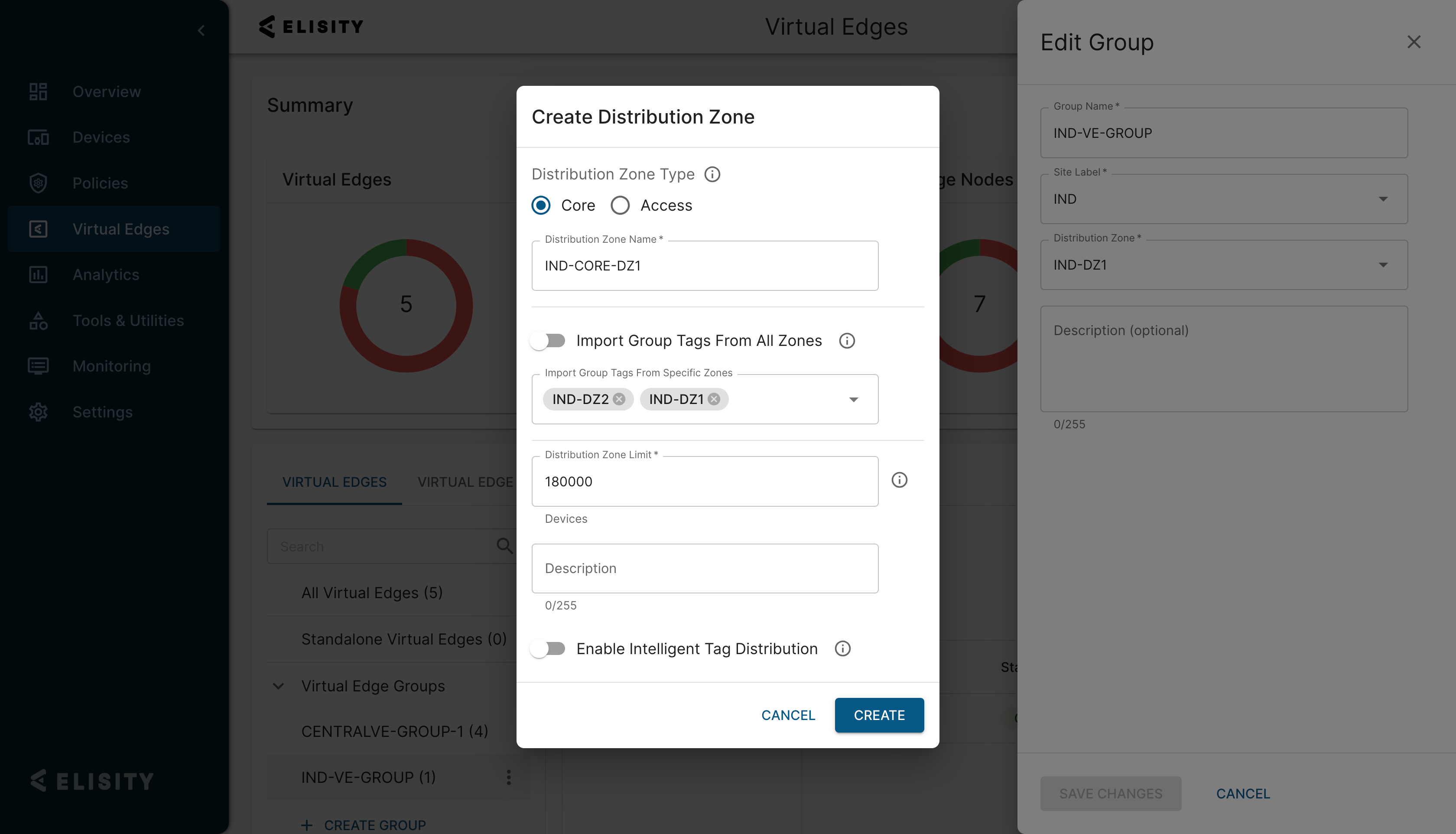Click the Distribution Zone Name field
1456x834 pixels.
[704, 266]
